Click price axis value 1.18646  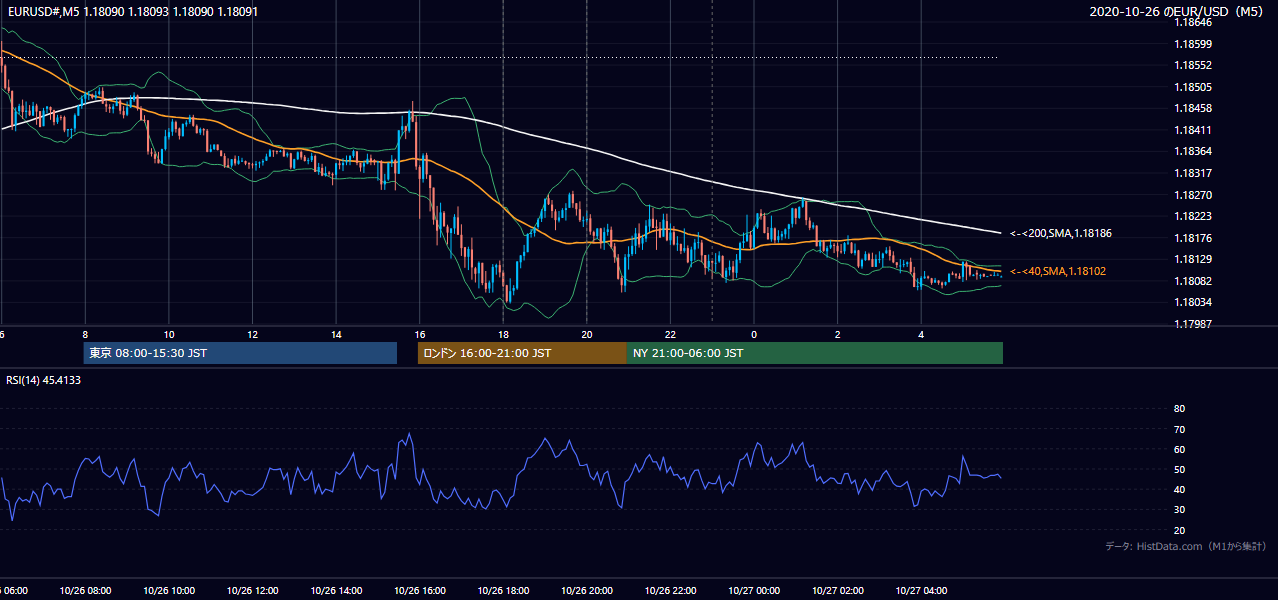1193,22
